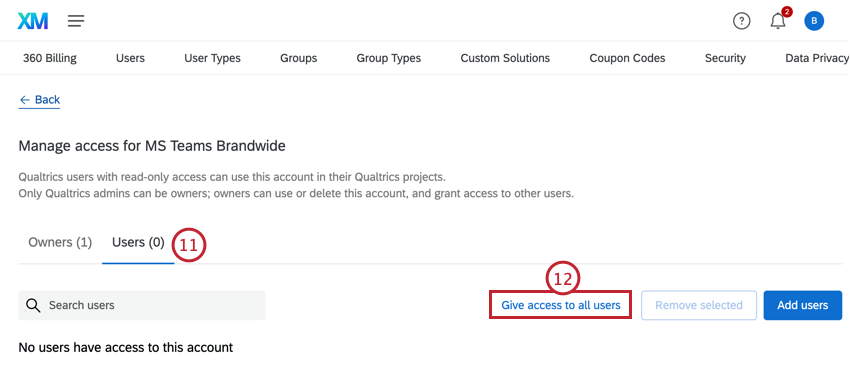
Task: Focus the Search users field
Action: coord(142,305)
